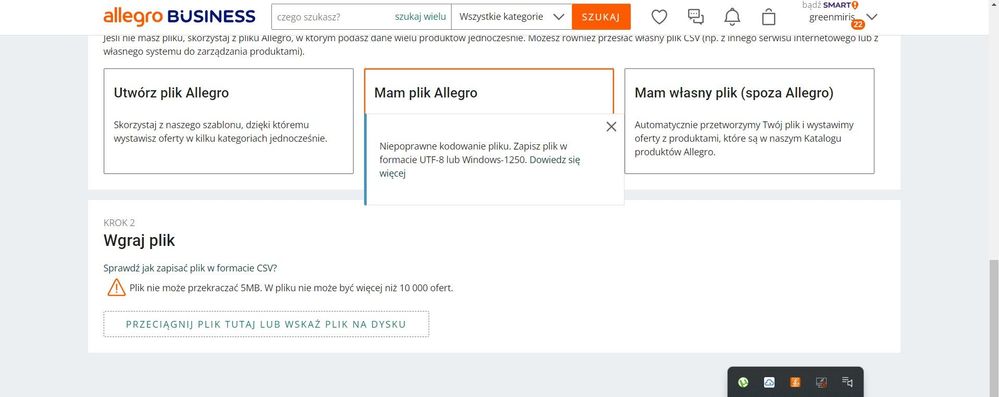999x397 pixels.
Task: Open the white cloud tray icon
Action: click(769, 382)
